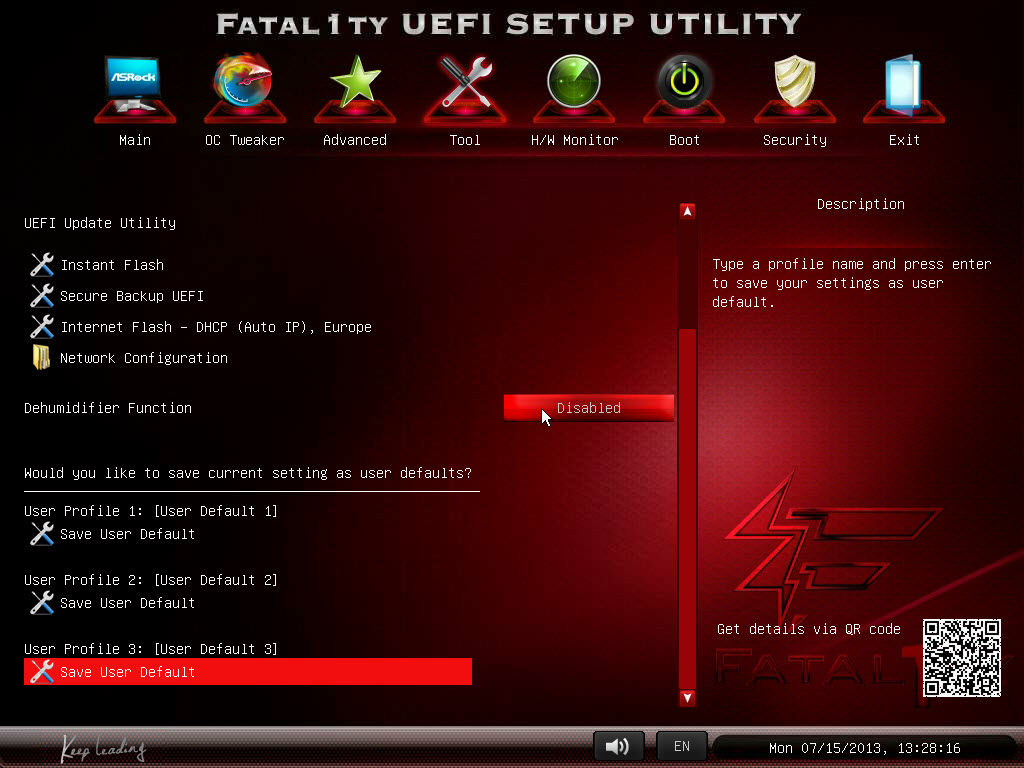Save User Default for Profile 3
The image size is (1024, 768).
[x=248, y=671]
